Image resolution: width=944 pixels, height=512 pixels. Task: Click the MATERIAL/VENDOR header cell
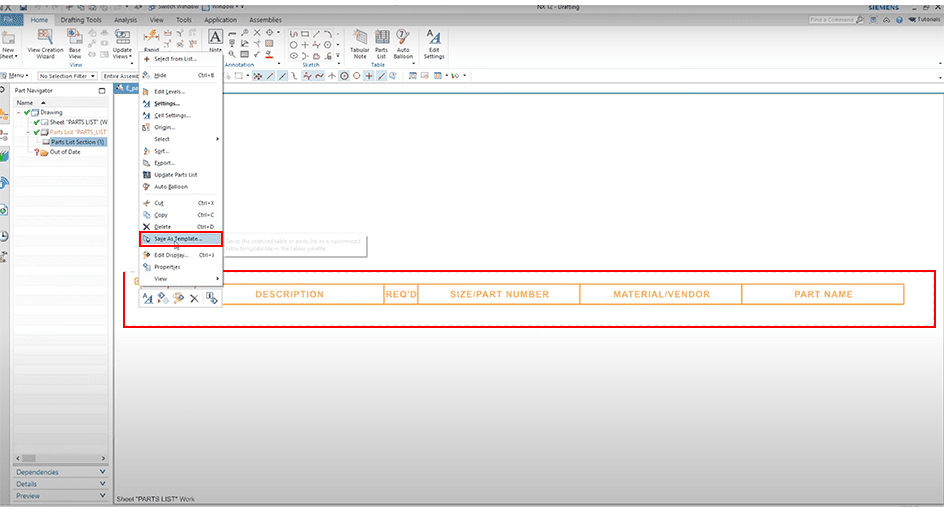tap(661, 295)
